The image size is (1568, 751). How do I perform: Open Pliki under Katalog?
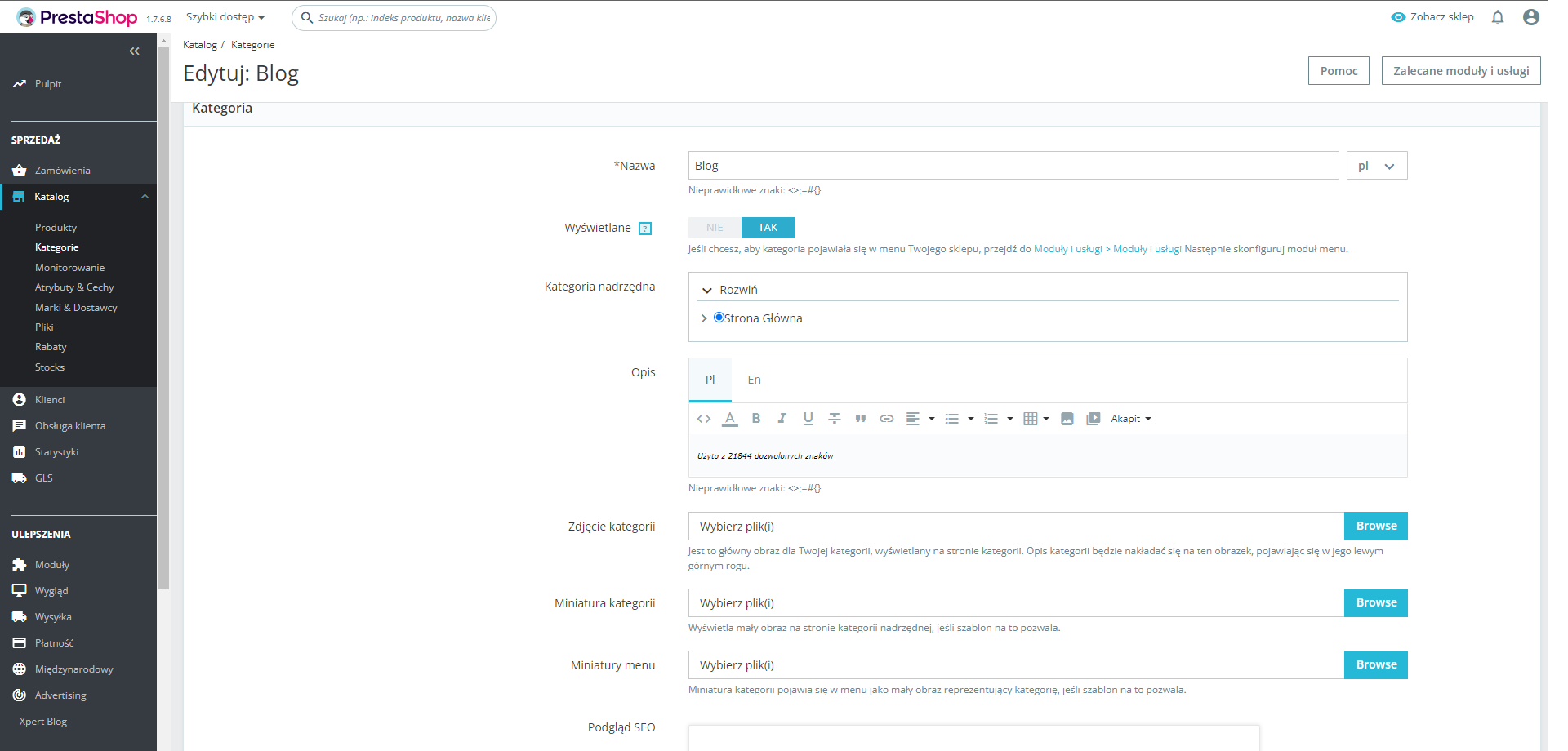[44, 327]
